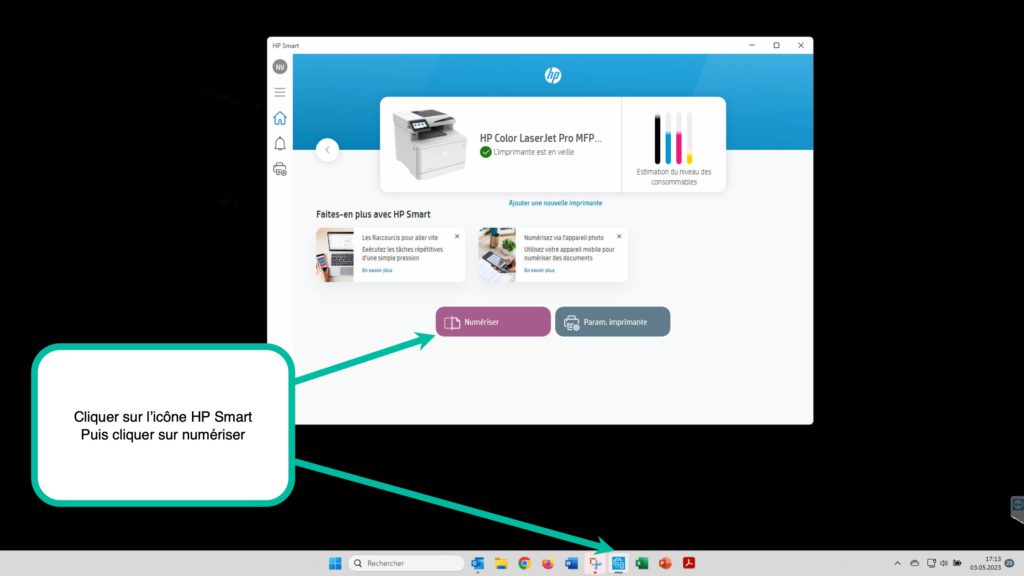This screenshot has height=576, width=1024.
Task: Click the HP Smart icon in taskbar
Action: pyautogui.click(x=618, y=563)
